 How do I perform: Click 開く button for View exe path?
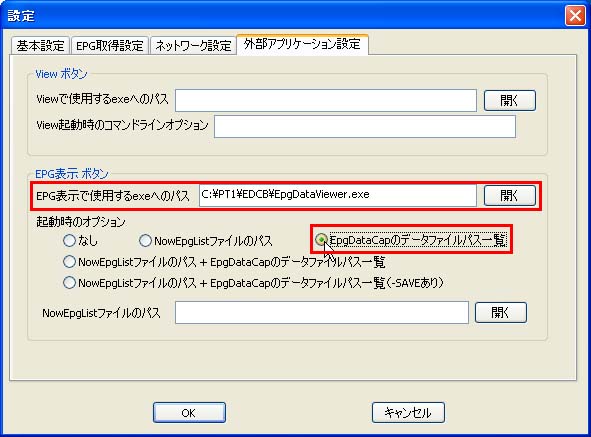tap(510, 100)
